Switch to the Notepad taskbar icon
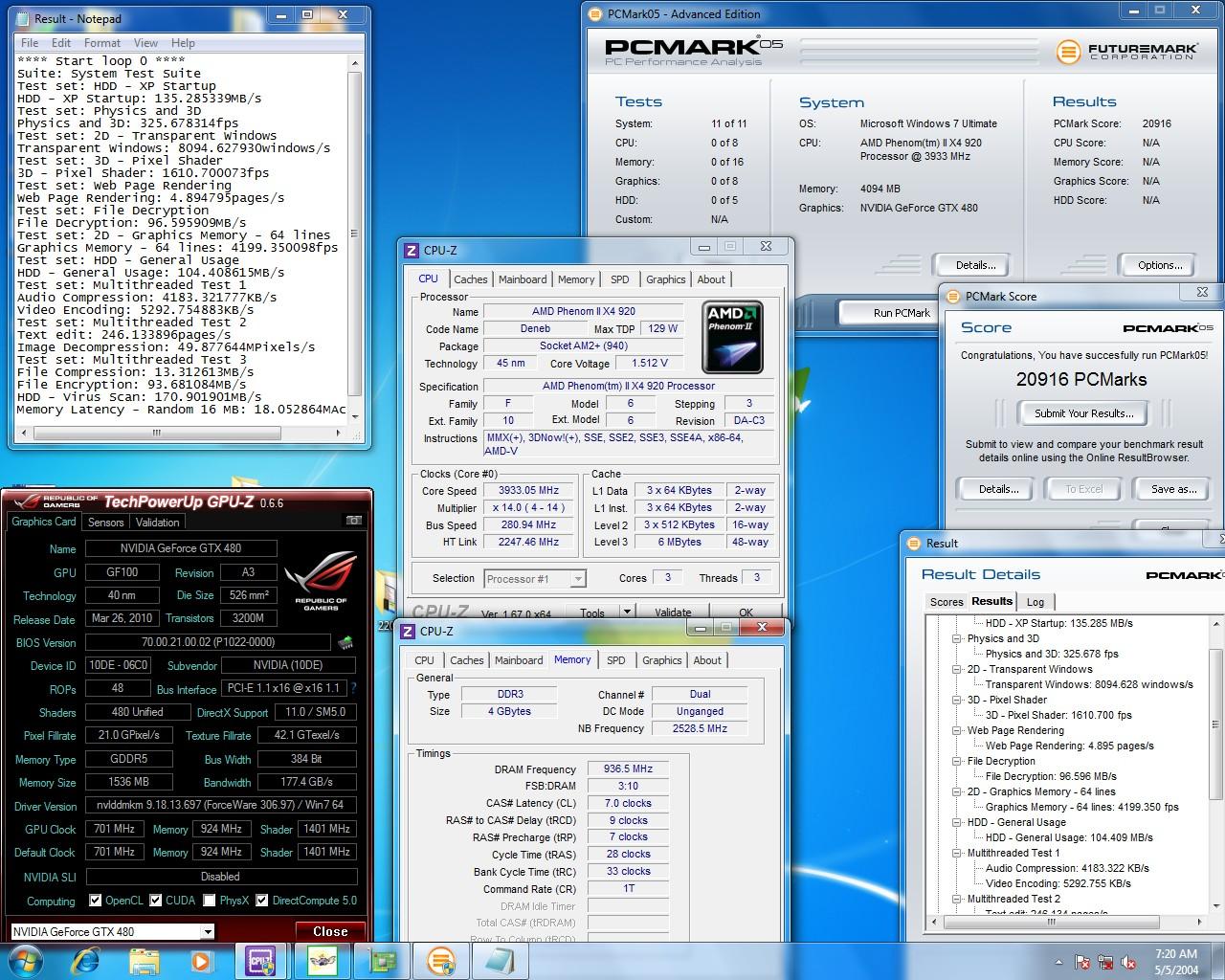1225x980 pixels. click(501, 960)
